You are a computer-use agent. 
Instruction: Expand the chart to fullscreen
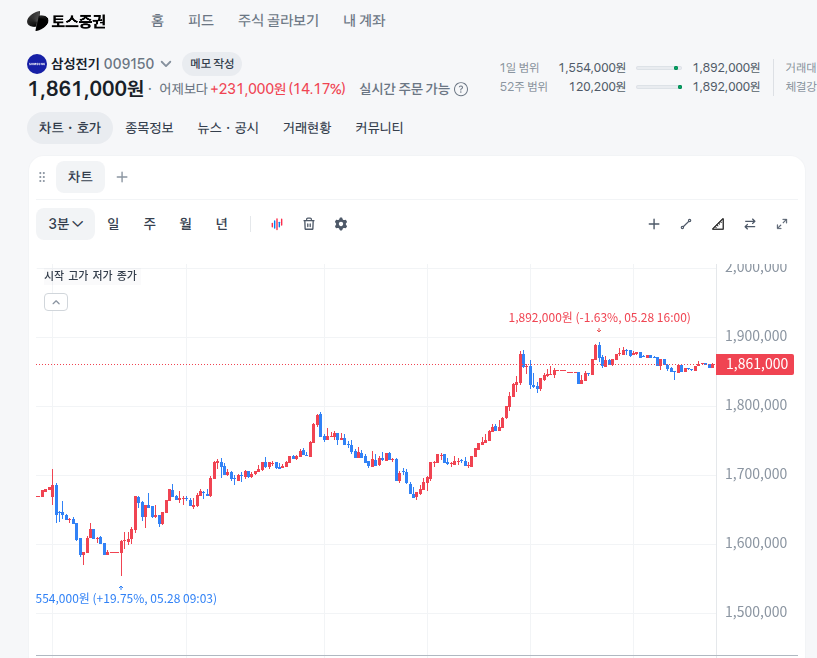pyautogui.click(x=782, y=224)
